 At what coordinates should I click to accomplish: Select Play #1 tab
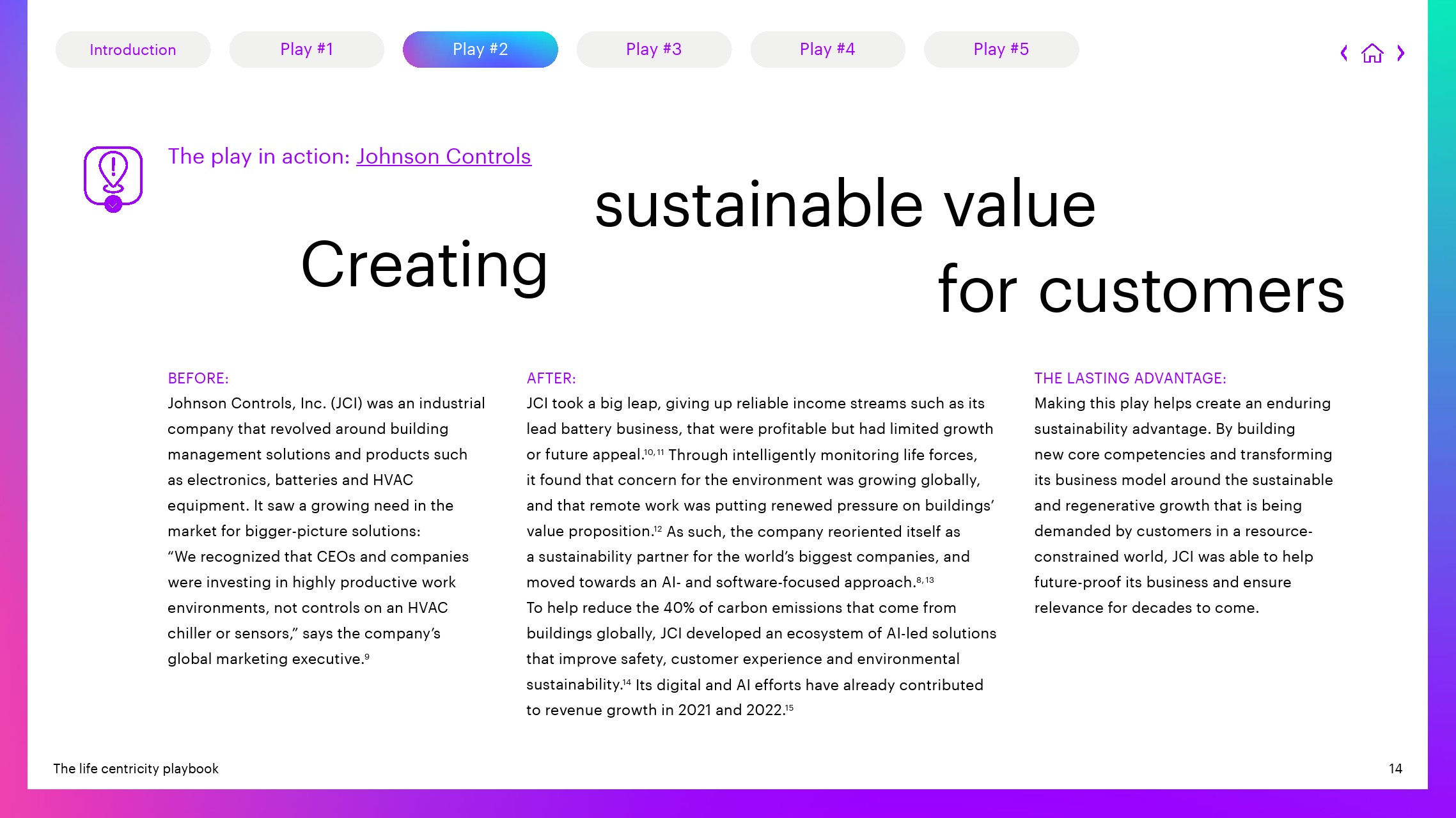coord(306,49)
